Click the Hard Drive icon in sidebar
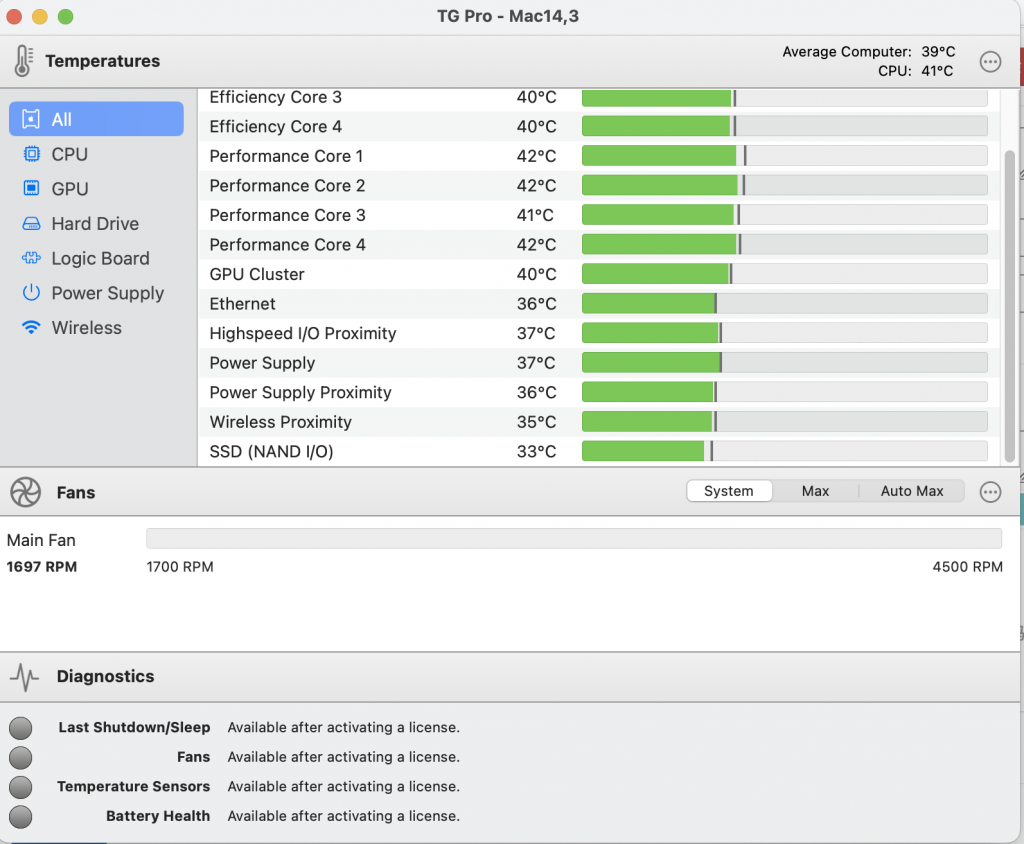1024x844 pixels. 31,224
